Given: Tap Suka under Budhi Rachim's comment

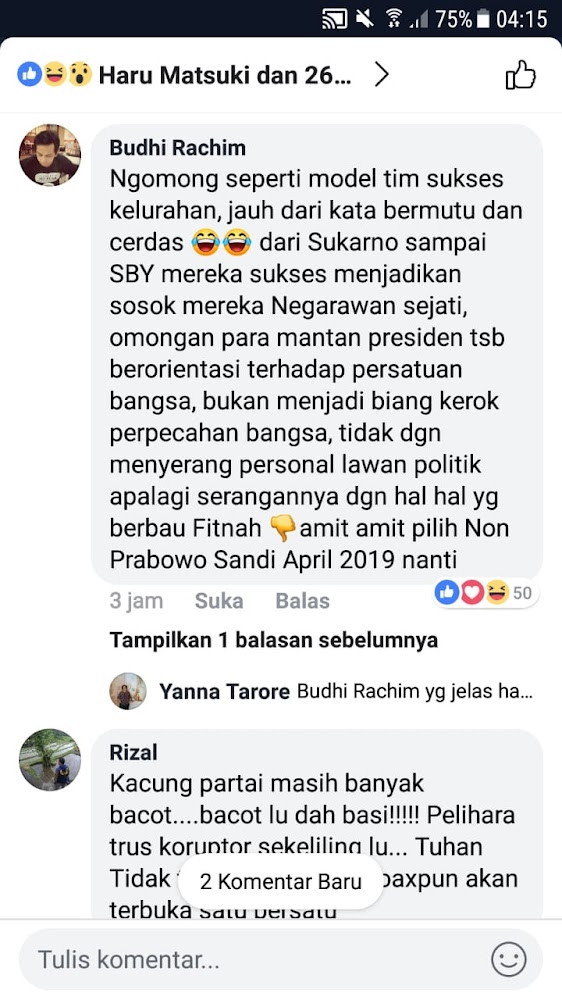Looking at the screenshot, I should click(x=219, y=601).
